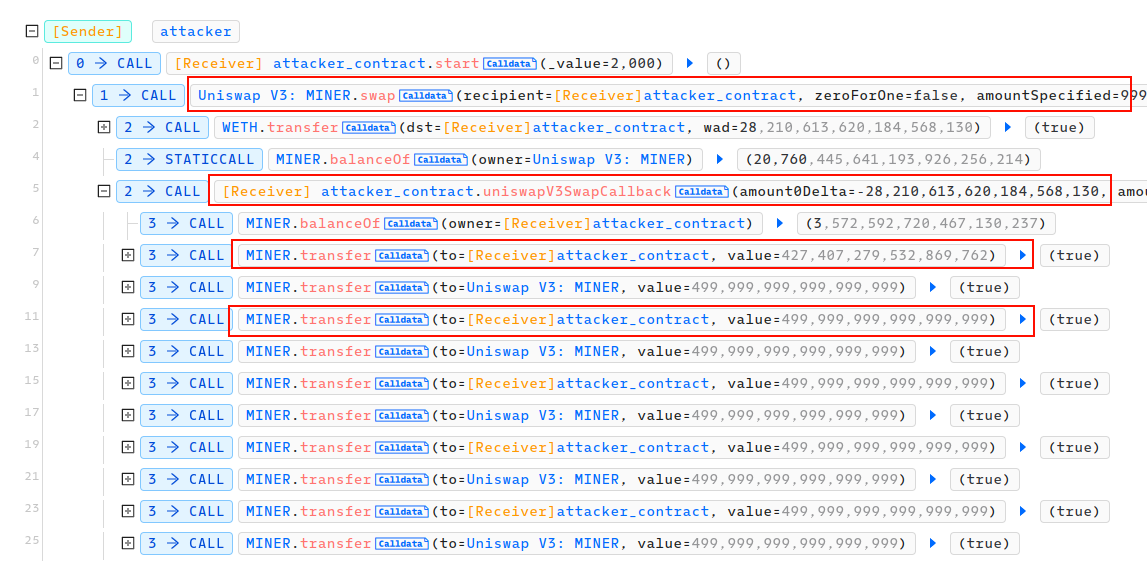
Task: Click blue triangle on trace line 9
Action: pos(933,287)
